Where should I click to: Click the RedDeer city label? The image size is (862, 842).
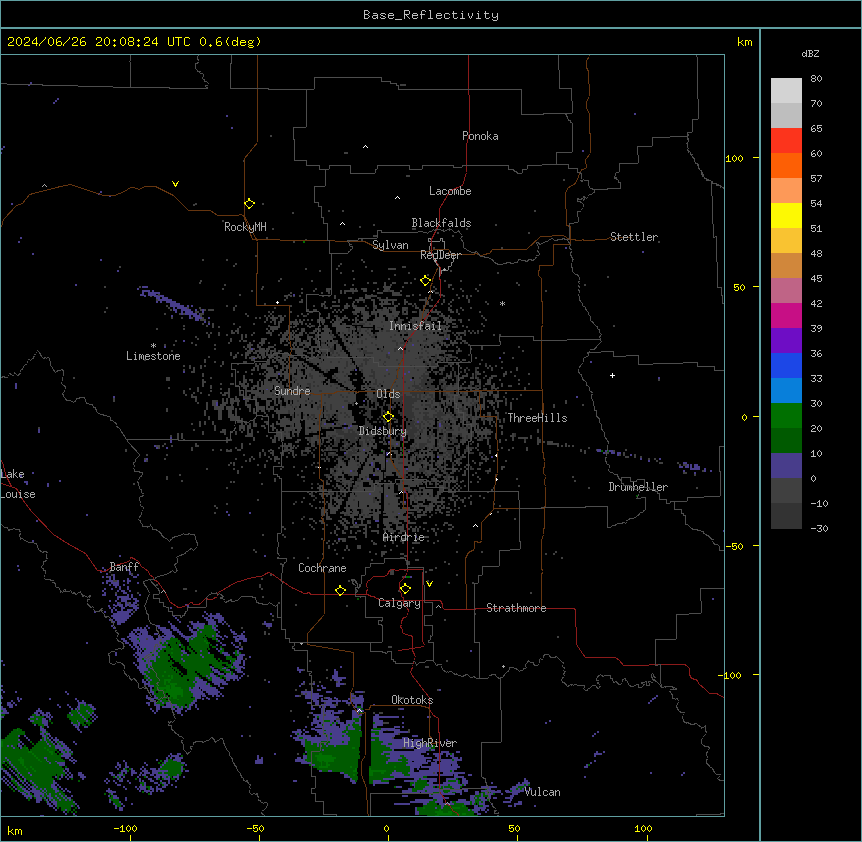440,255
